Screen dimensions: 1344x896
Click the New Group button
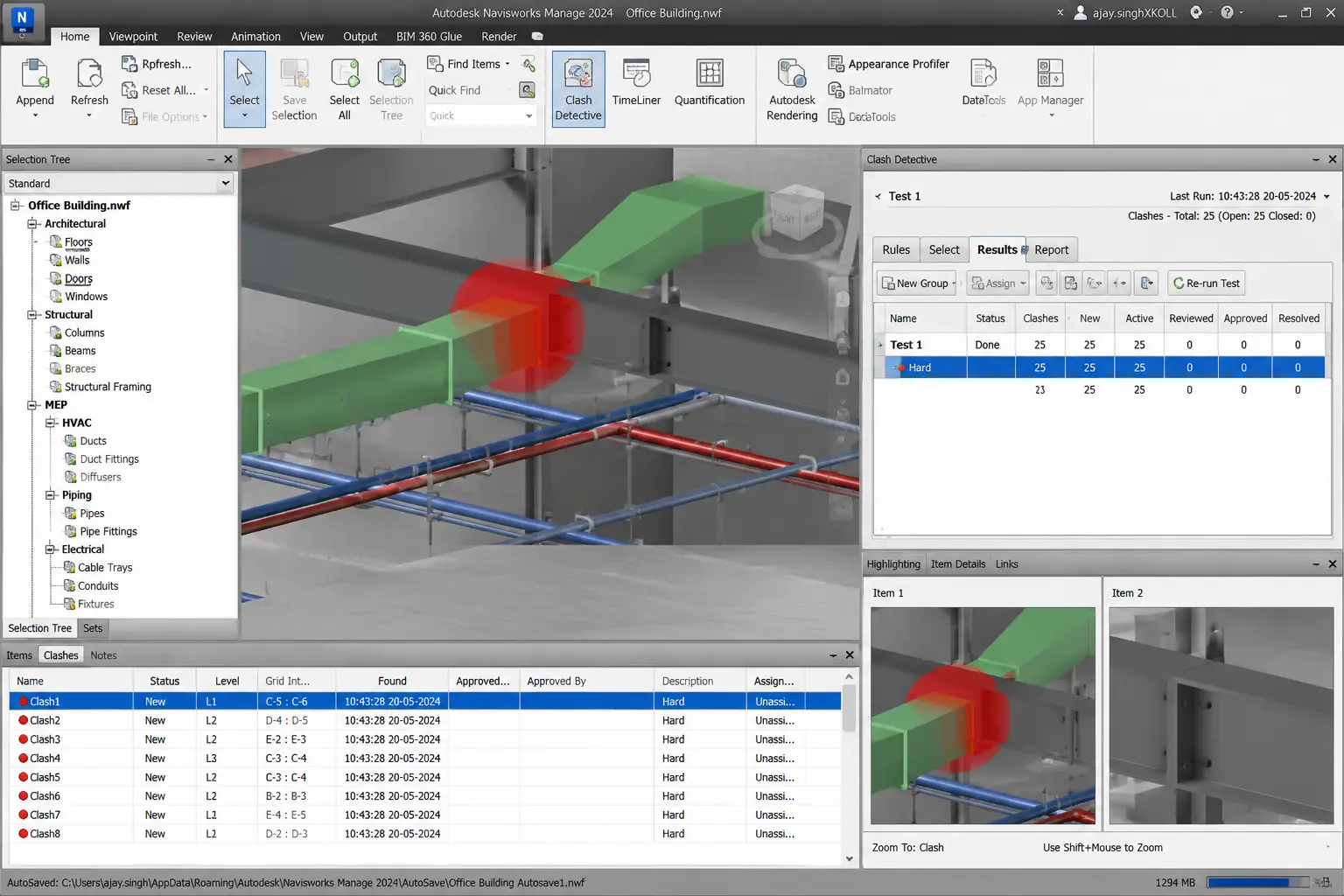[916, 283]
